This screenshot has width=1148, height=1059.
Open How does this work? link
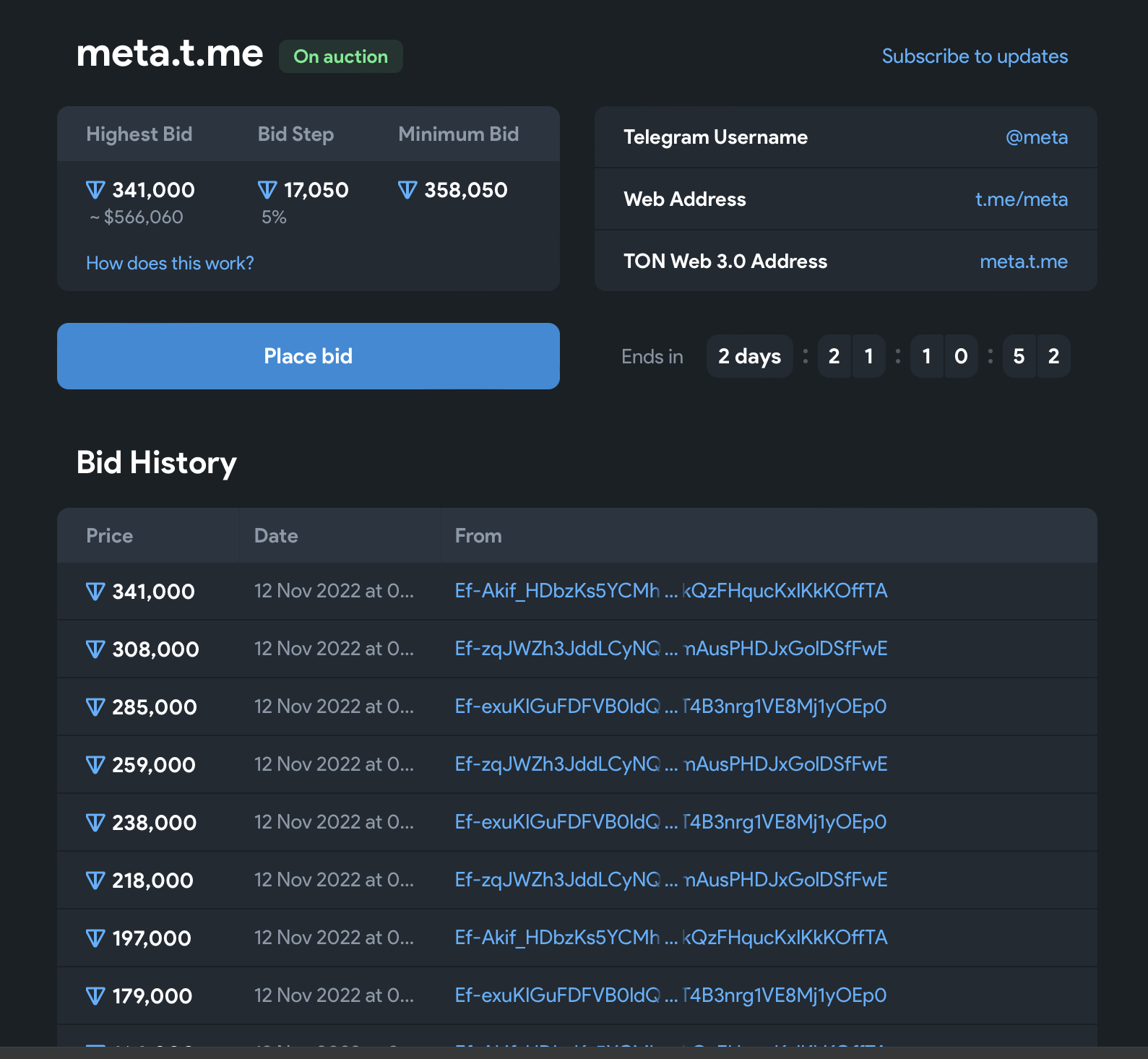pyautogui.click(x=170, y=263)
